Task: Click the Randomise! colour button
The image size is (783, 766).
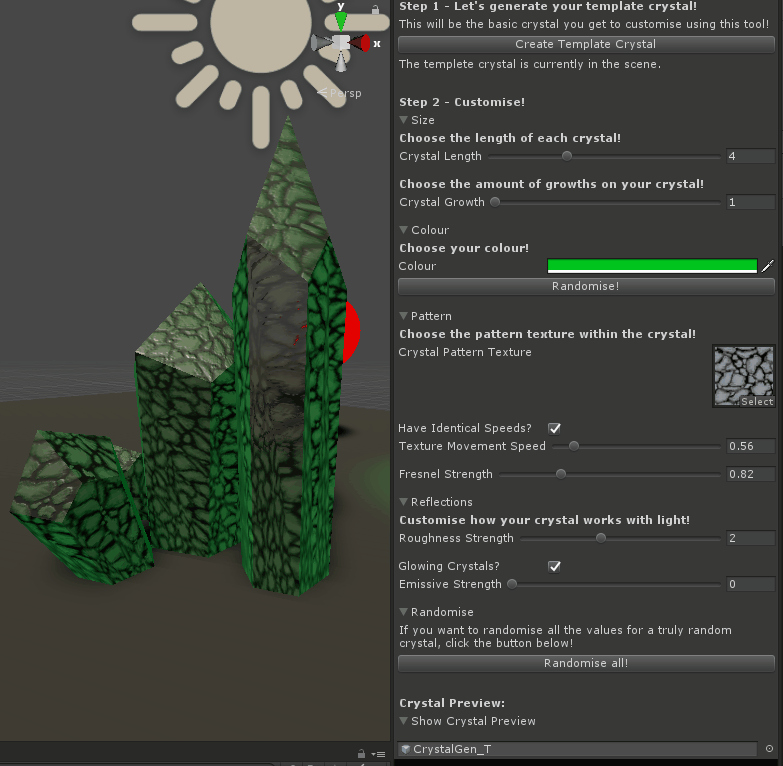Action: [x=586, y=286]
